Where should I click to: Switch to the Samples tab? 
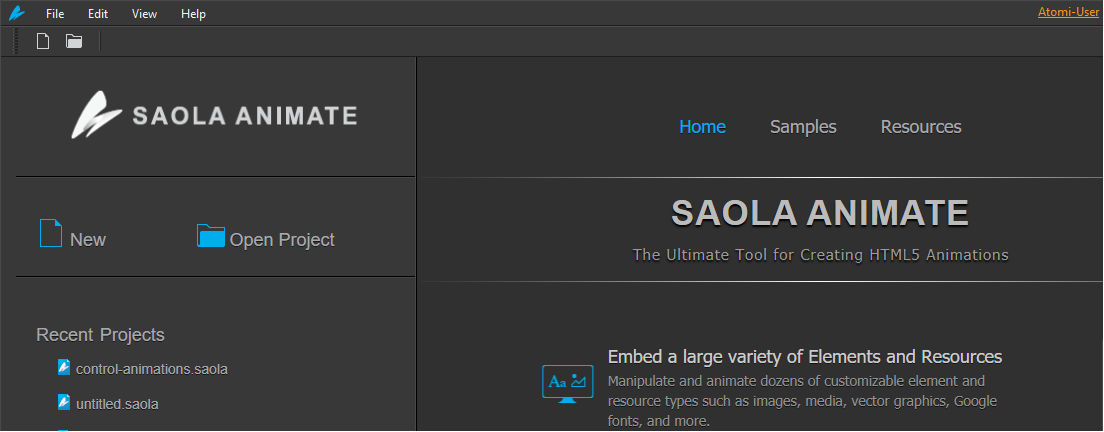pos(803,127)
